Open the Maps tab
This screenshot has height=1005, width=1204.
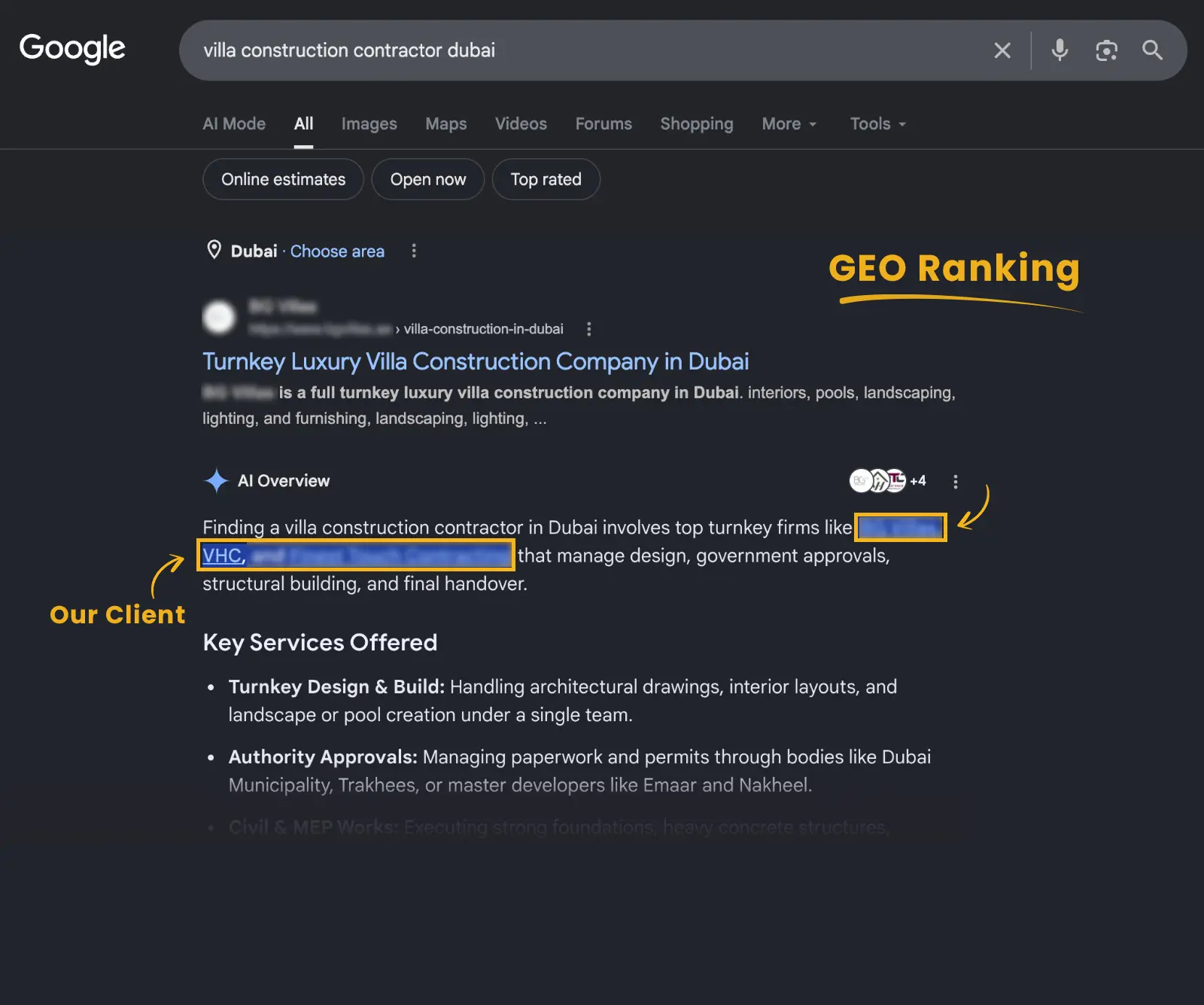click(445, 123)
